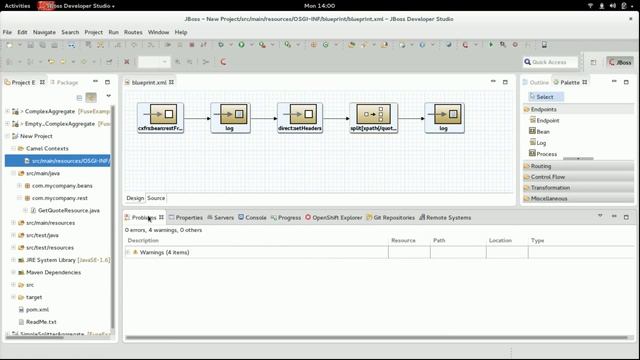Switch to the Console tab
The image size is (640, 360).
pos(252,218)
